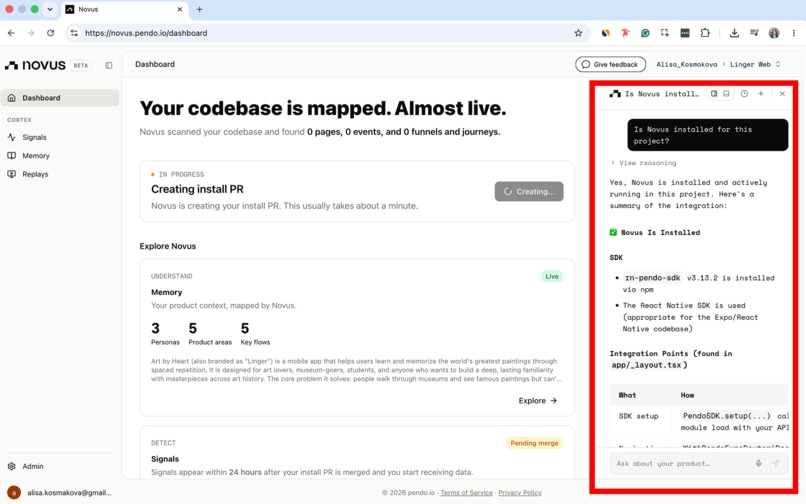Click the "Is Novus install…" chat title

(662, 94)
